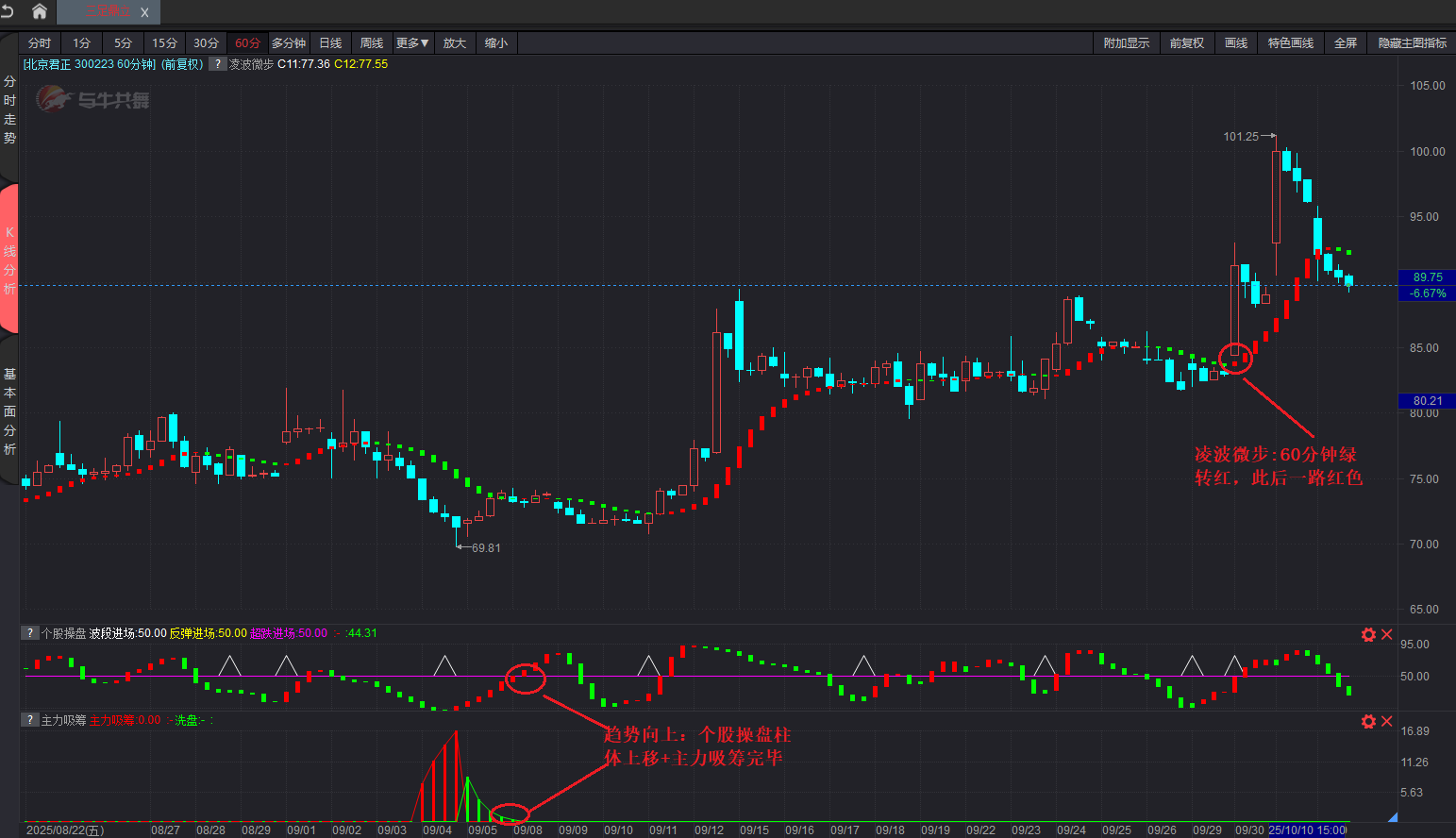Close the 个股操盘 indicator panel
This screenshot has width=1456, height=838.
click(1387, 634)
